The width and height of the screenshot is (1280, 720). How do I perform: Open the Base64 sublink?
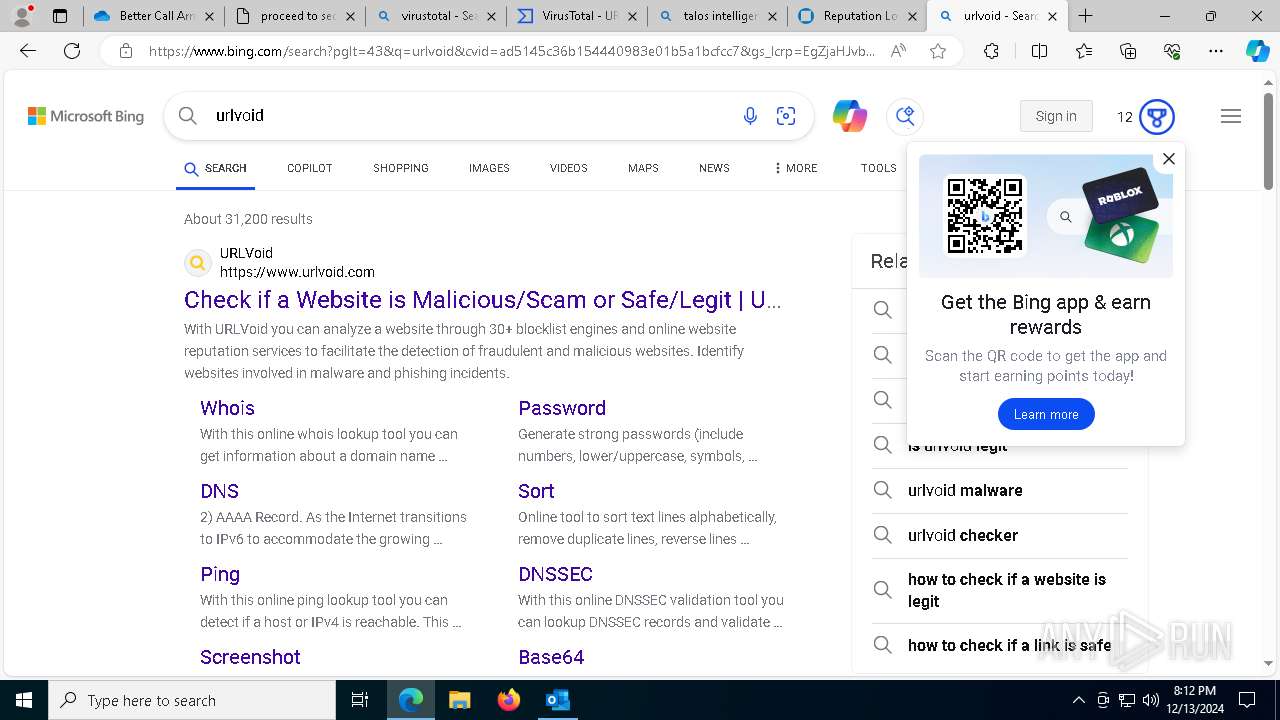(551, 657)
